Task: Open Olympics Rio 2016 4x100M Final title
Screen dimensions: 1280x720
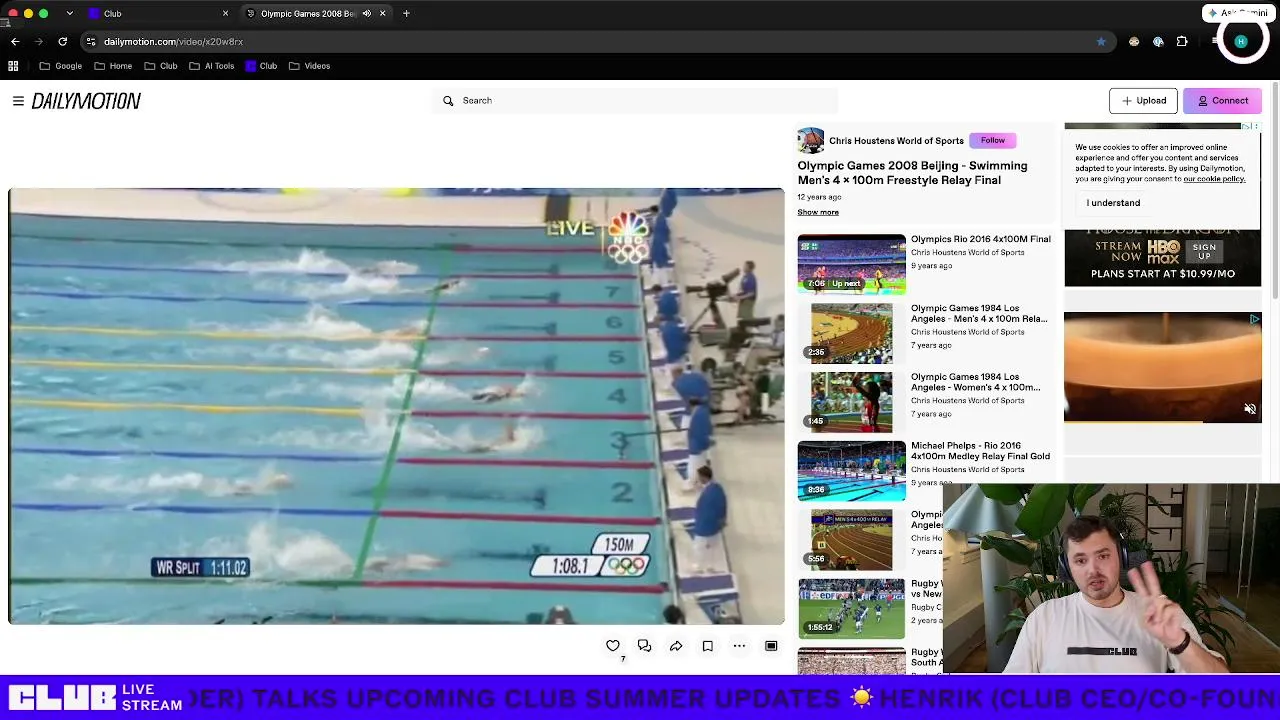Action: pyautogui.click(x=980, y=239)
